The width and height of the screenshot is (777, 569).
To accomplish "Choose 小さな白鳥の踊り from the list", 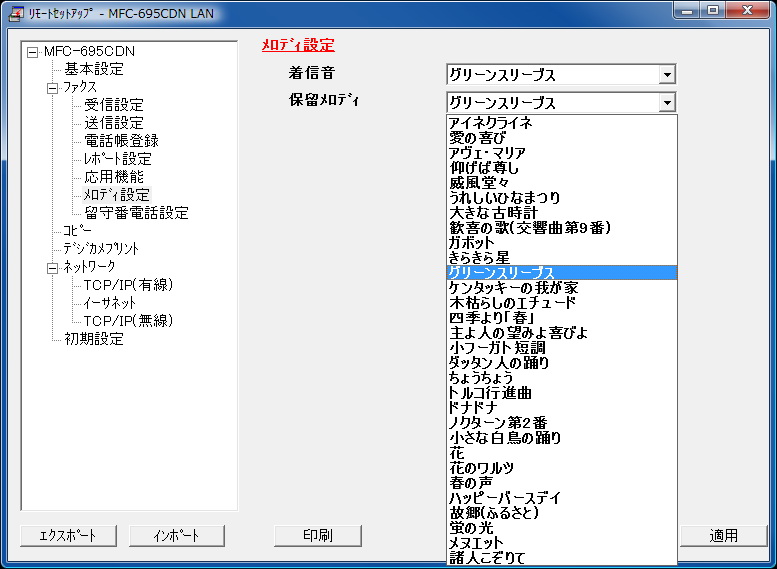I will 561,437.
